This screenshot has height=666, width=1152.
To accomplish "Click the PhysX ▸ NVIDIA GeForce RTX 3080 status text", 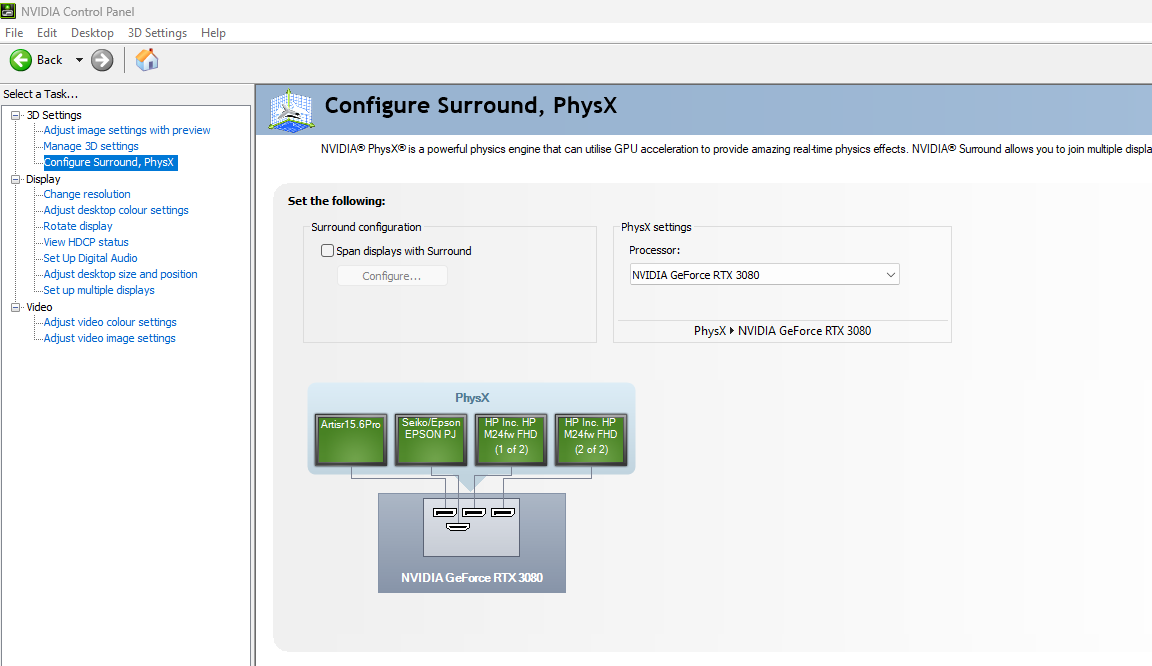I will (782, 331).
